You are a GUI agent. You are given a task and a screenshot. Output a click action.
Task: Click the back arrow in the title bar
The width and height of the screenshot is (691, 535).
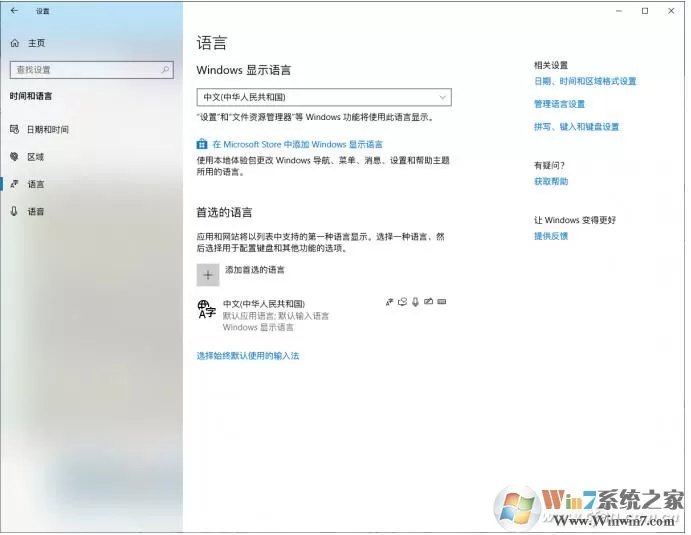pyautogui.click(x=15, y=11)
